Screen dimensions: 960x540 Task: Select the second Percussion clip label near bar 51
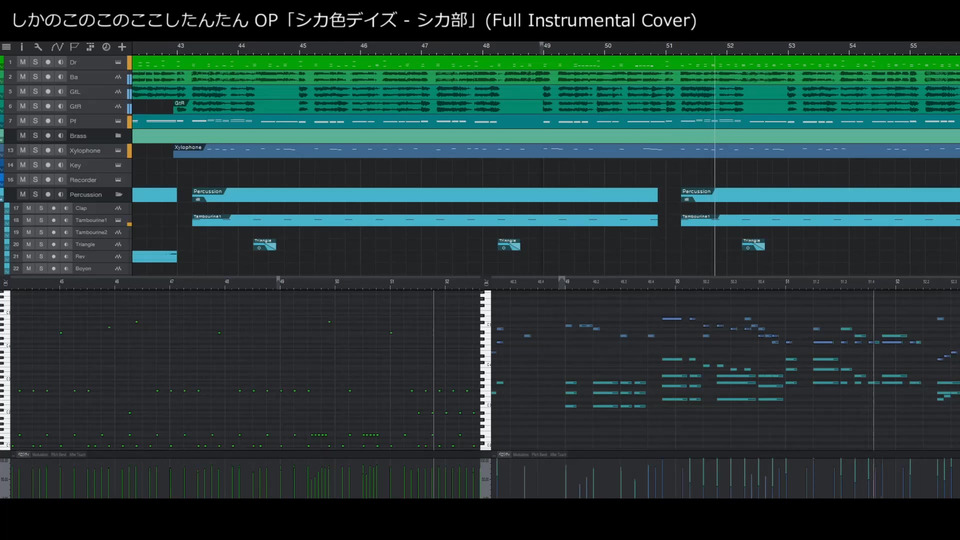pos(697,191)
